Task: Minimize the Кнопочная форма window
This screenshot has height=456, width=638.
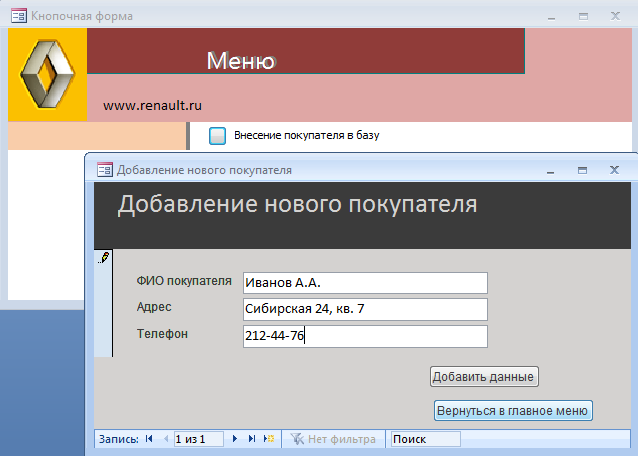Action: (551, 17)
